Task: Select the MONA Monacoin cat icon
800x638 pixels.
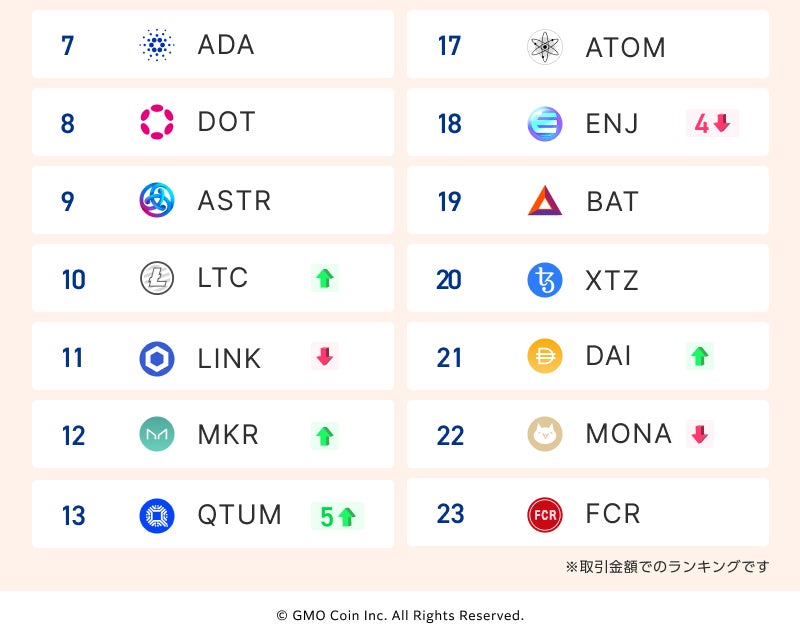Action: [x=545, y=434]
